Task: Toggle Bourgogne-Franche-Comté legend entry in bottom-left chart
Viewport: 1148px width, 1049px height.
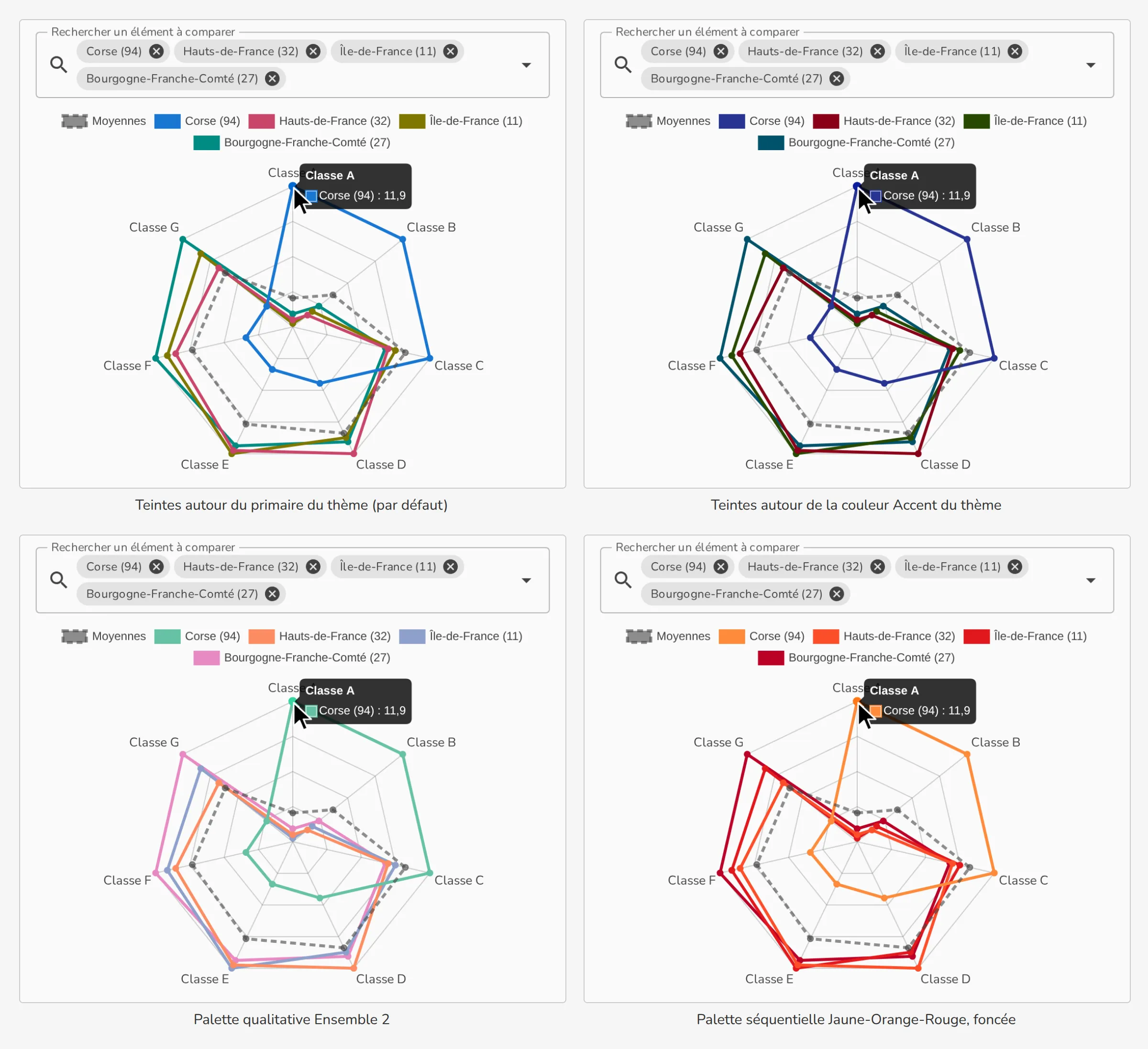Action: pyautogui.click(x=292, y=657)
